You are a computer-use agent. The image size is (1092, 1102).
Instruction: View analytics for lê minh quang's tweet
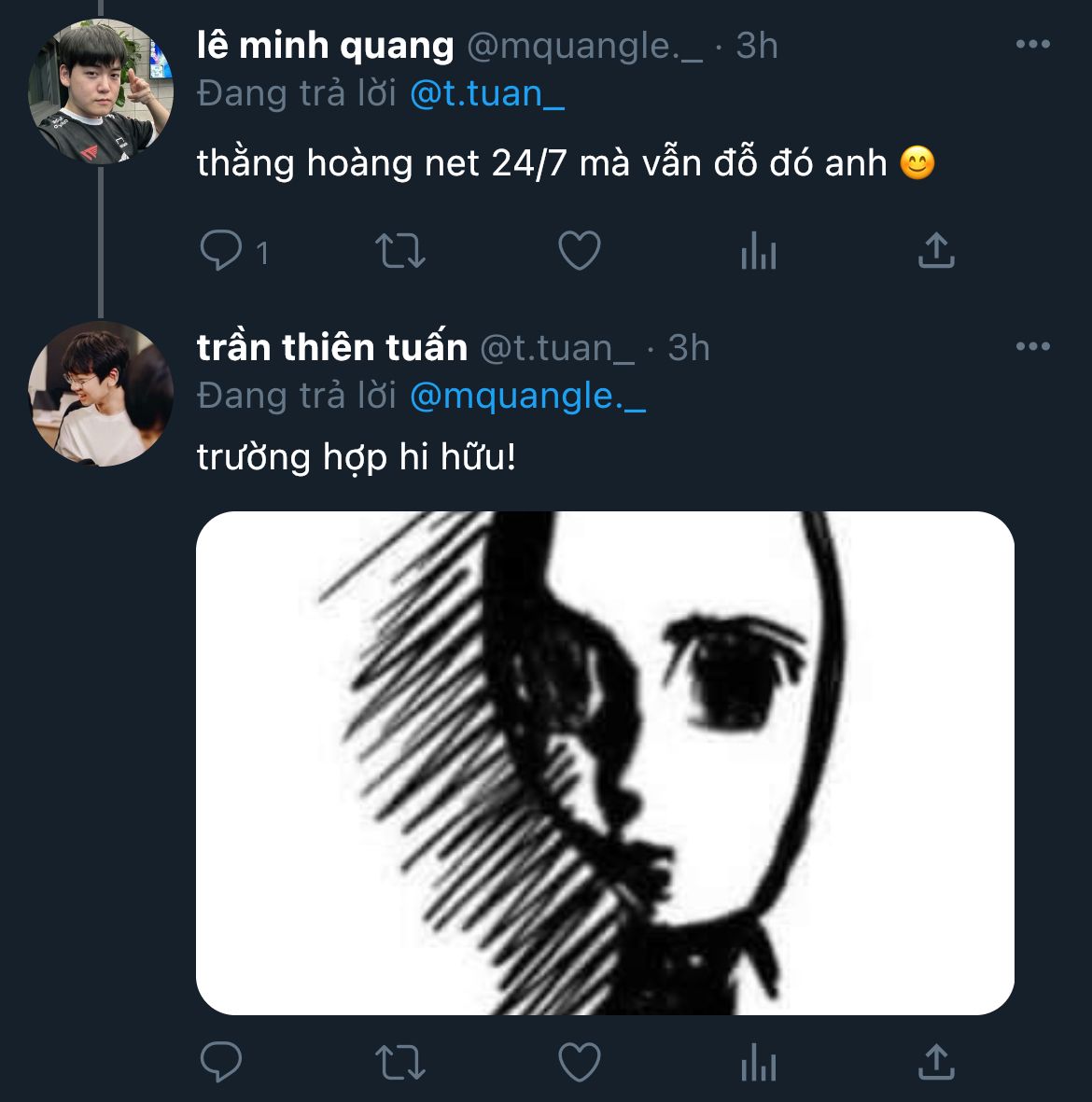click(x=758, y=251)
